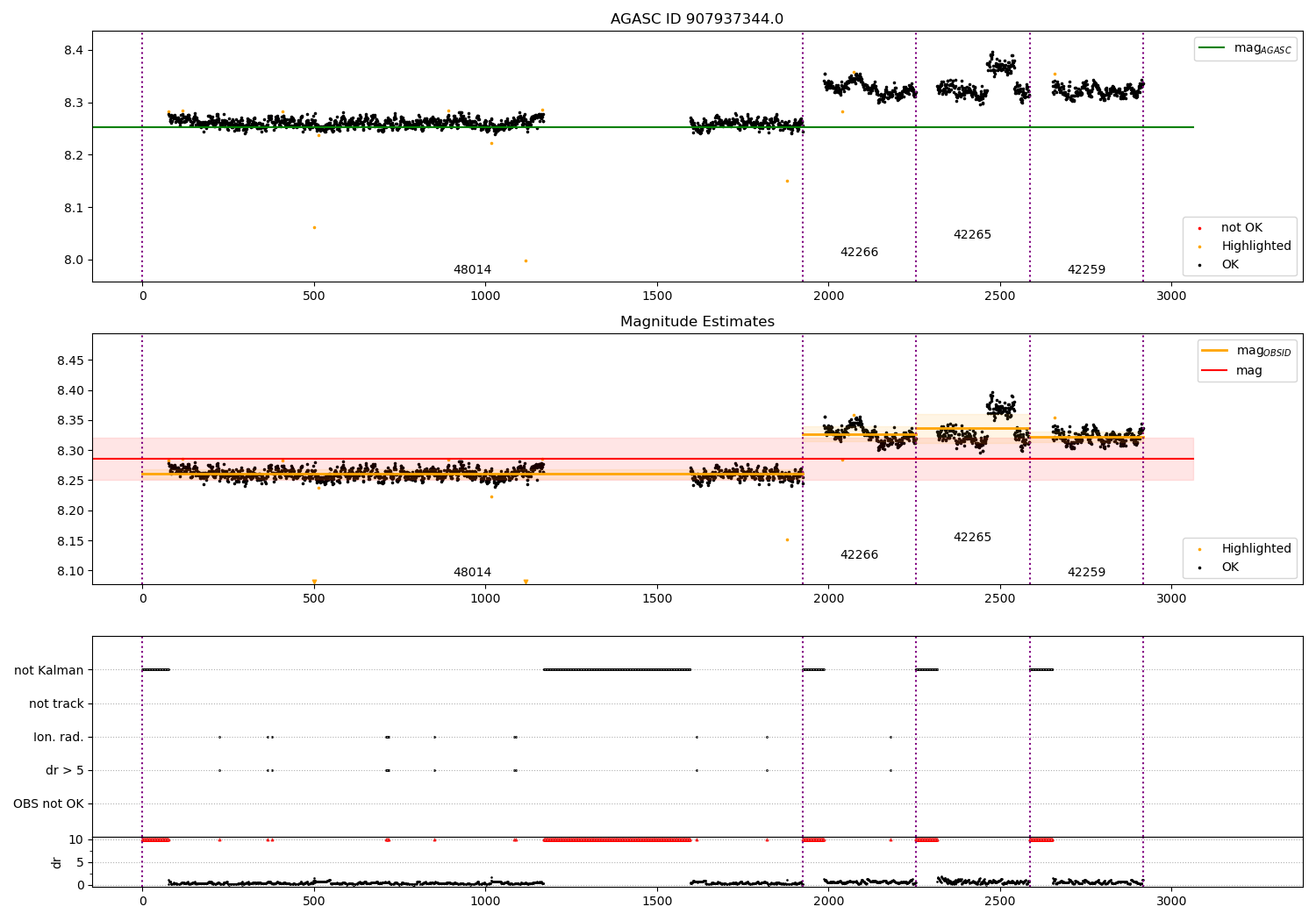Click obsid label 42259 in top plot
The width and height of the screenshot is (1316, 921).
[1086, 270]
